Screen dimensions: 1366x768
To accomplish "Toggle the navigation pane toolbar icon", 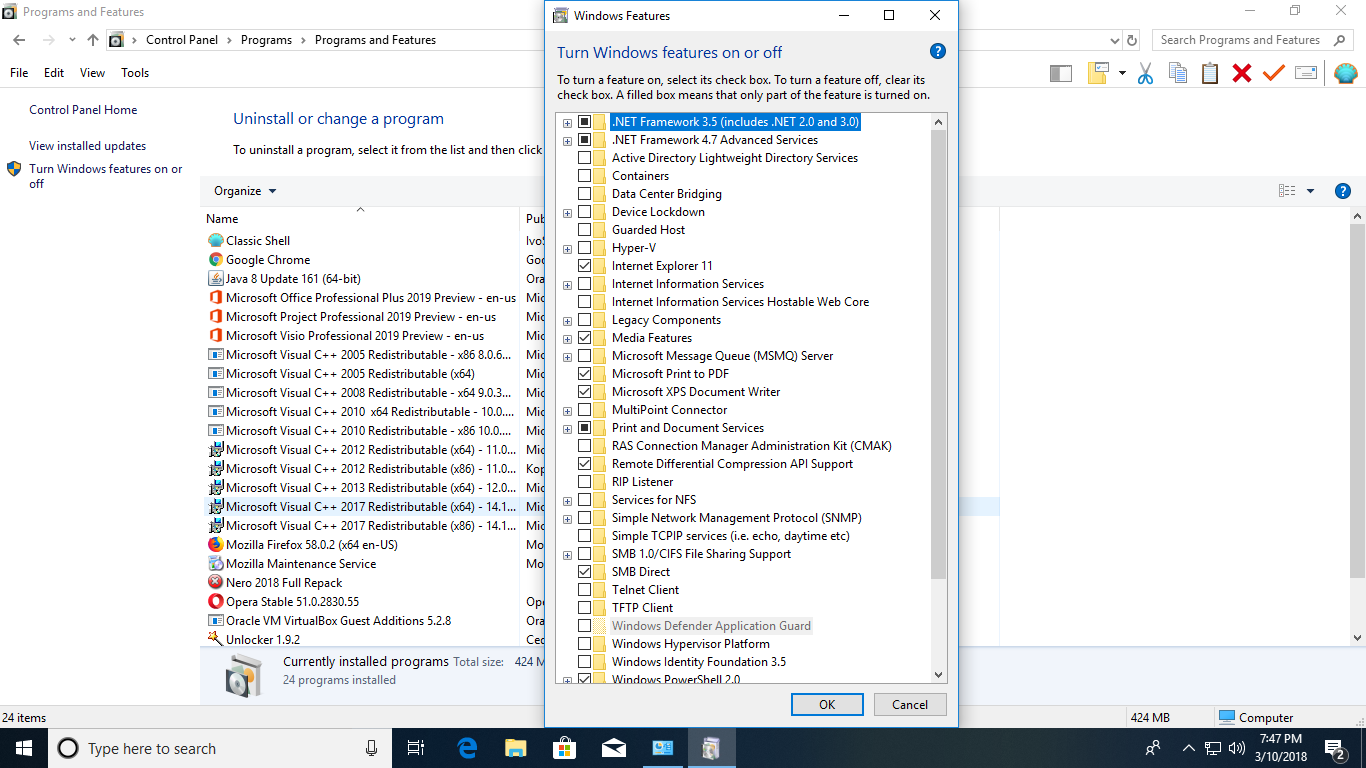I will pos(1061,73).
